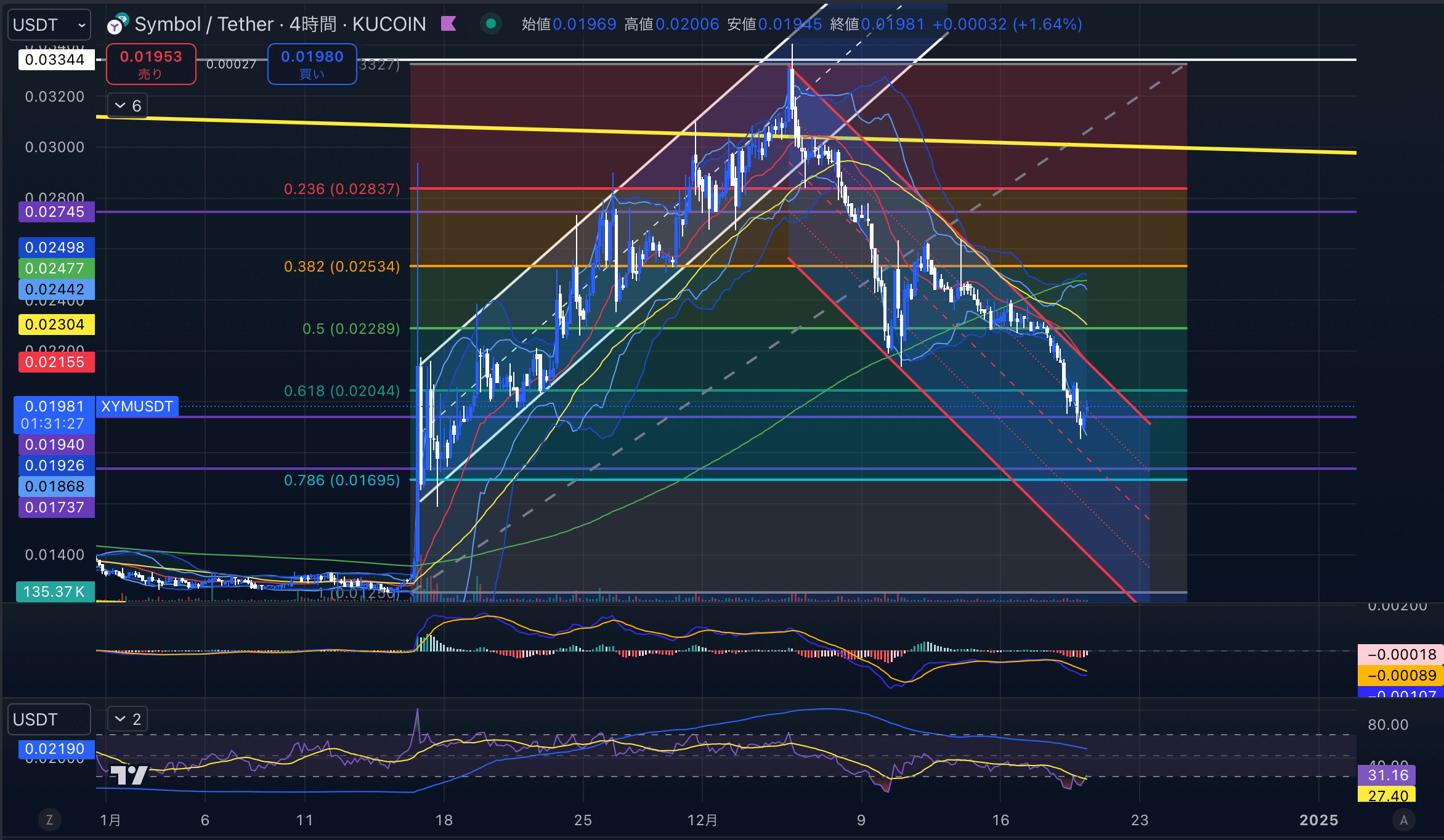
Task: Click the XYMUSDT symbol price label
Action: click(x=137, y=406)
